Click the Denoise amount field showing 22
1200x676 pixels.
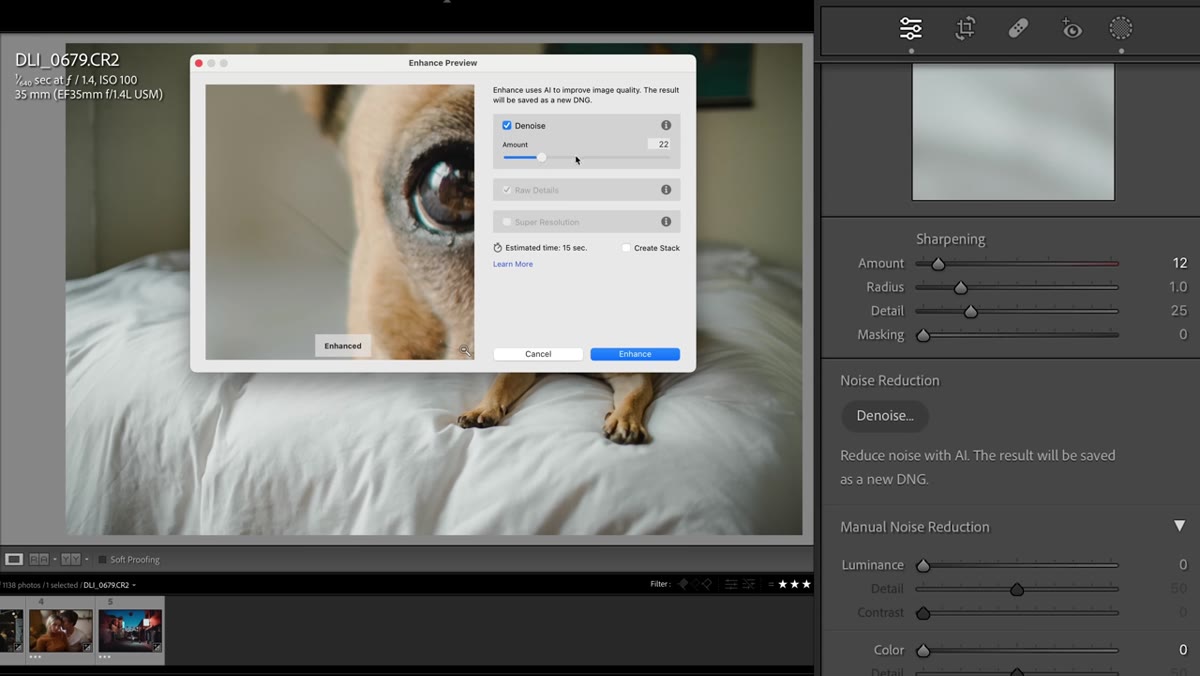point(658,144)
